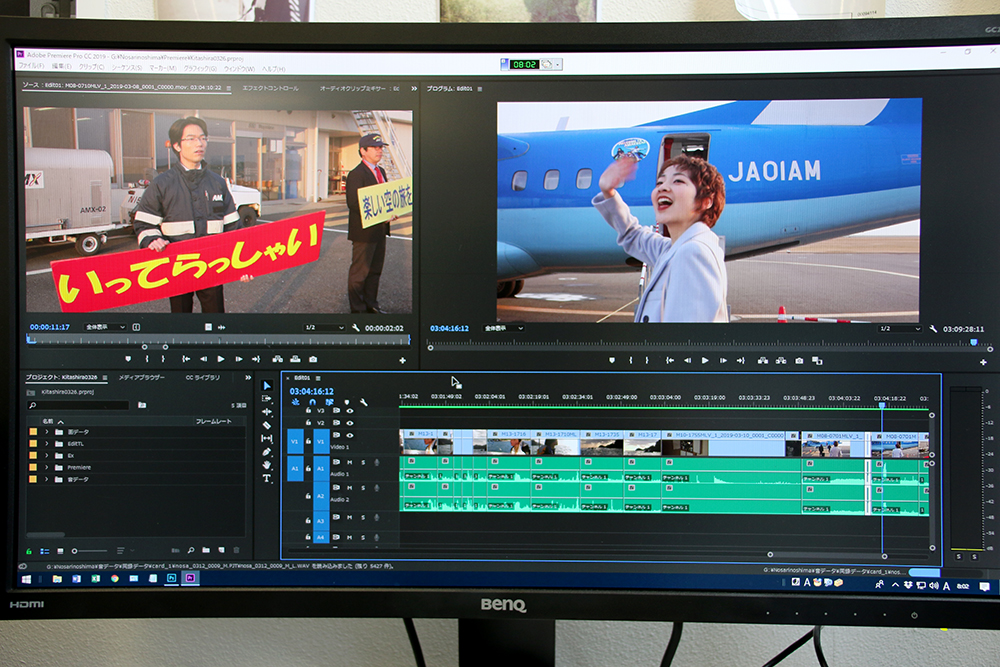Click the Overwrite button in Source monitor
This screenshot has width=1000, height=667.
coord(295,360)
